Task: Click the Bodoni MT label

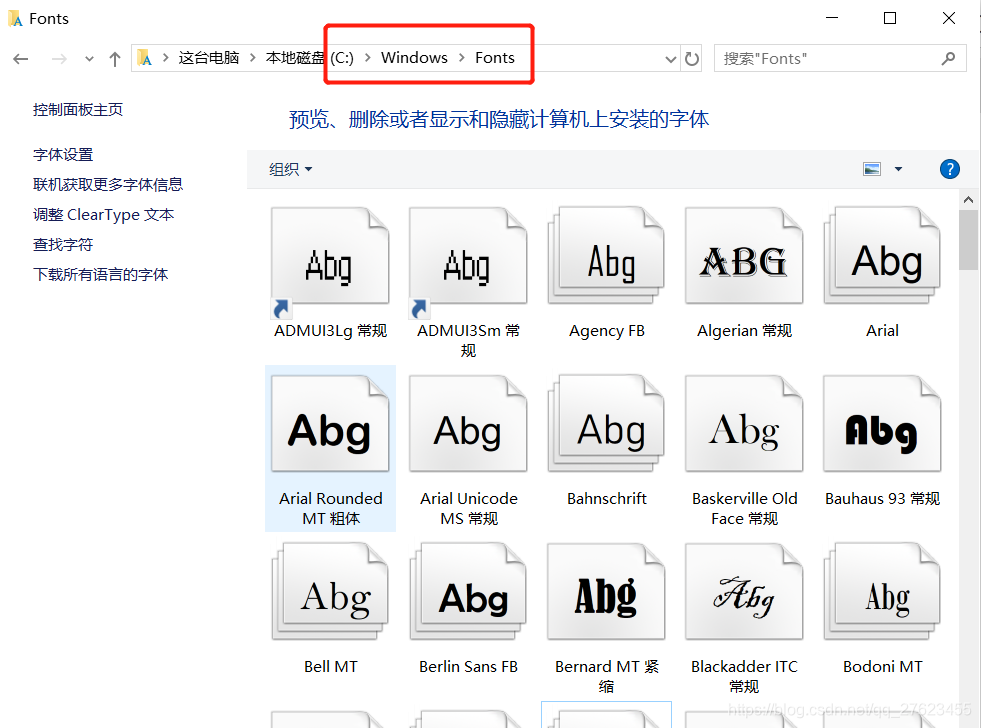Action: click(x=882, y=667)
